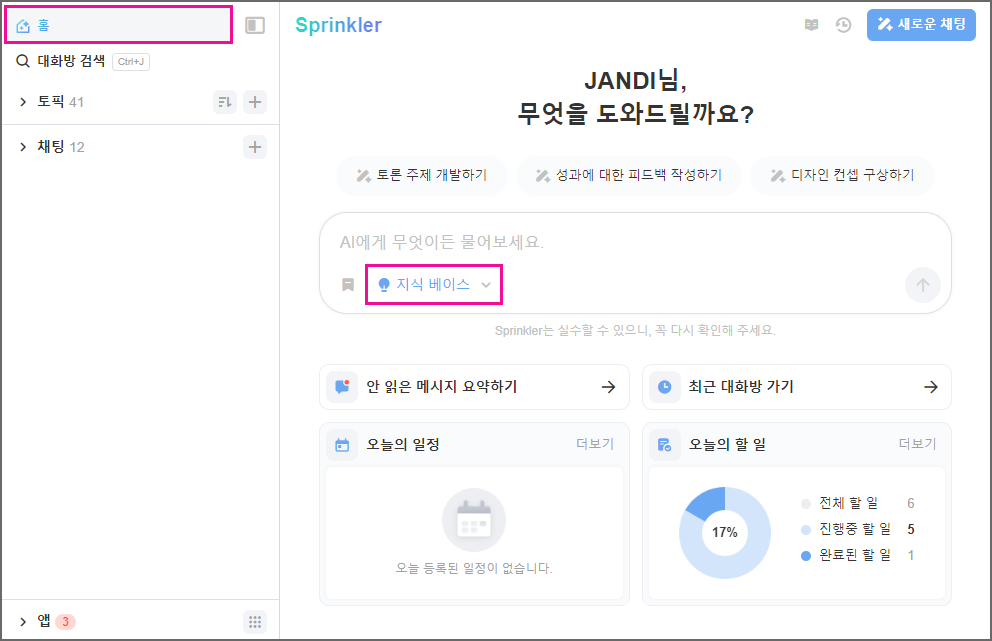Image resolution: width=992 pixels, height=641 pixels.
Task: Add a new chat with plus icon
Action: coord(255,148)
